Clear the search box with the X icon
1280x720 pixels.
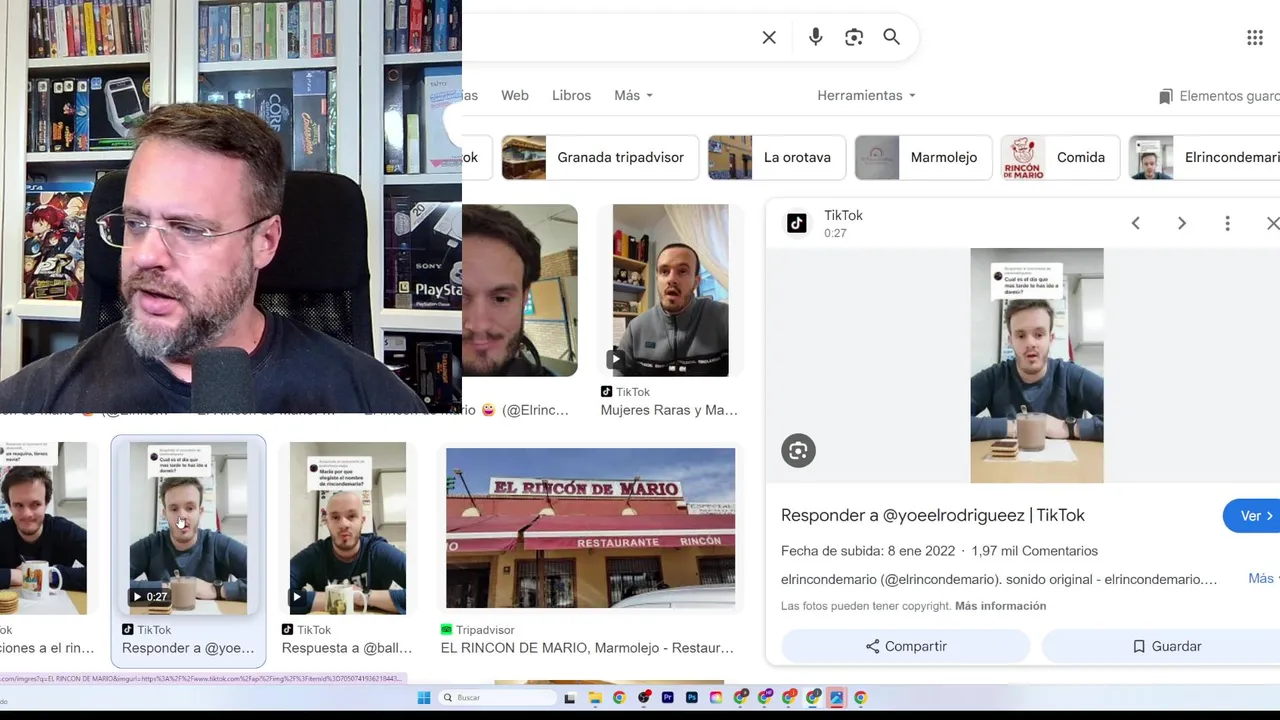(x=769, y=38)
